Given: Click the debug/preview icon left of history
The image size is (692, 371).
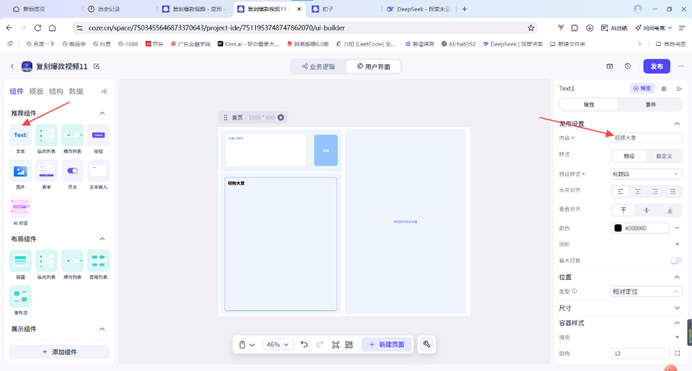Looking at the screenshot, I should (x=609, y=66).
